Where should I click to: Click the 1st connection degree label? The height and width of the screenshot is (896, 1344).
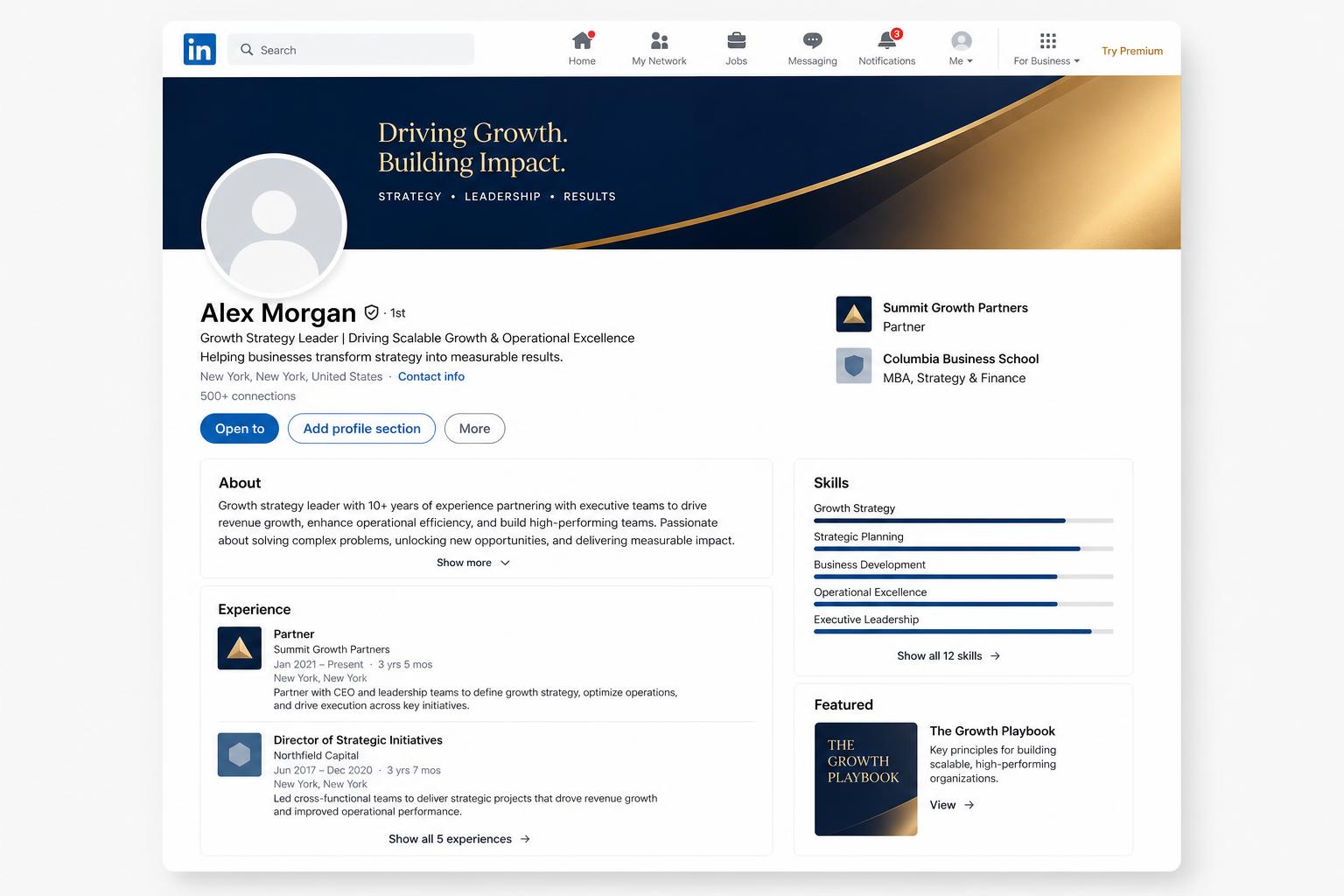pyautogui.click(x=397, y=313)
